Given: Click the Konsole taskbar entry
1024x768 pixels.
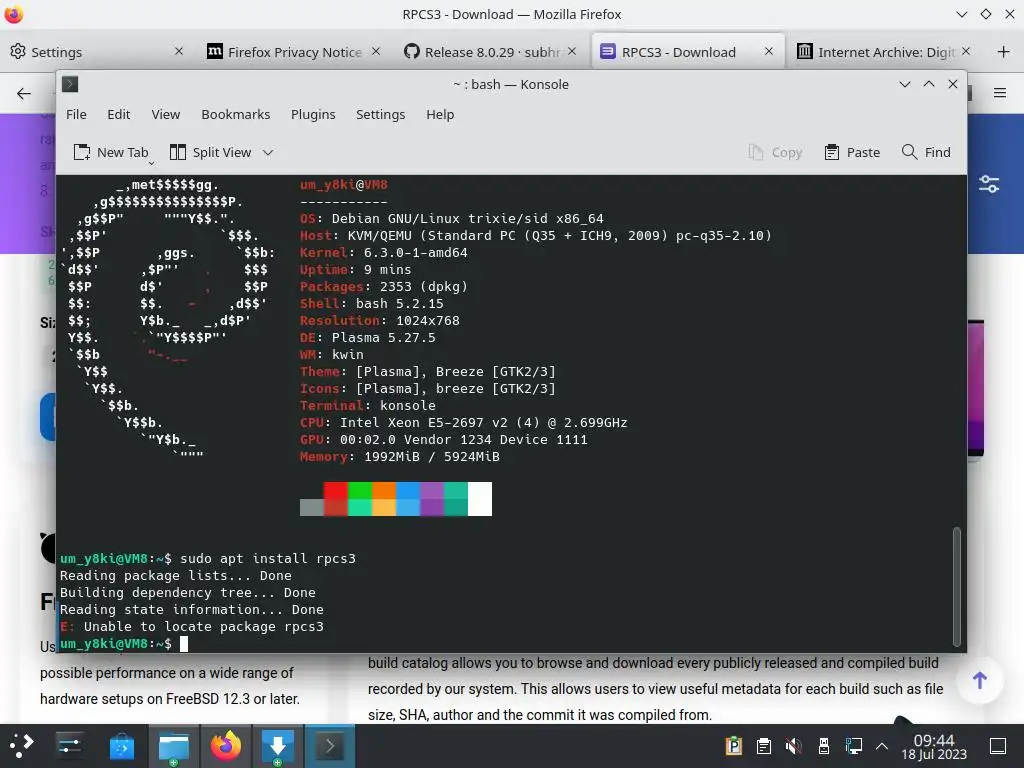Looking at the screenshot, I should (330, 746).
